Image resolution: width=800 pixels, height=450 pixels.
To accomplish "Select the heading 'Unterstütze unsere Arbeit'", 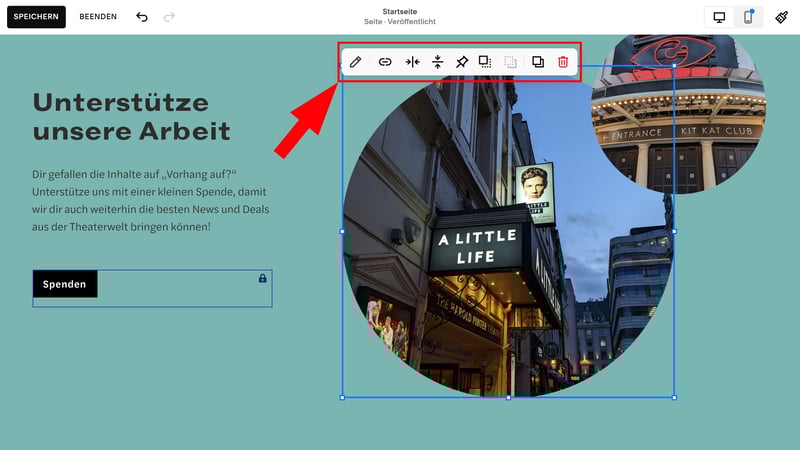I will point(131,117).
